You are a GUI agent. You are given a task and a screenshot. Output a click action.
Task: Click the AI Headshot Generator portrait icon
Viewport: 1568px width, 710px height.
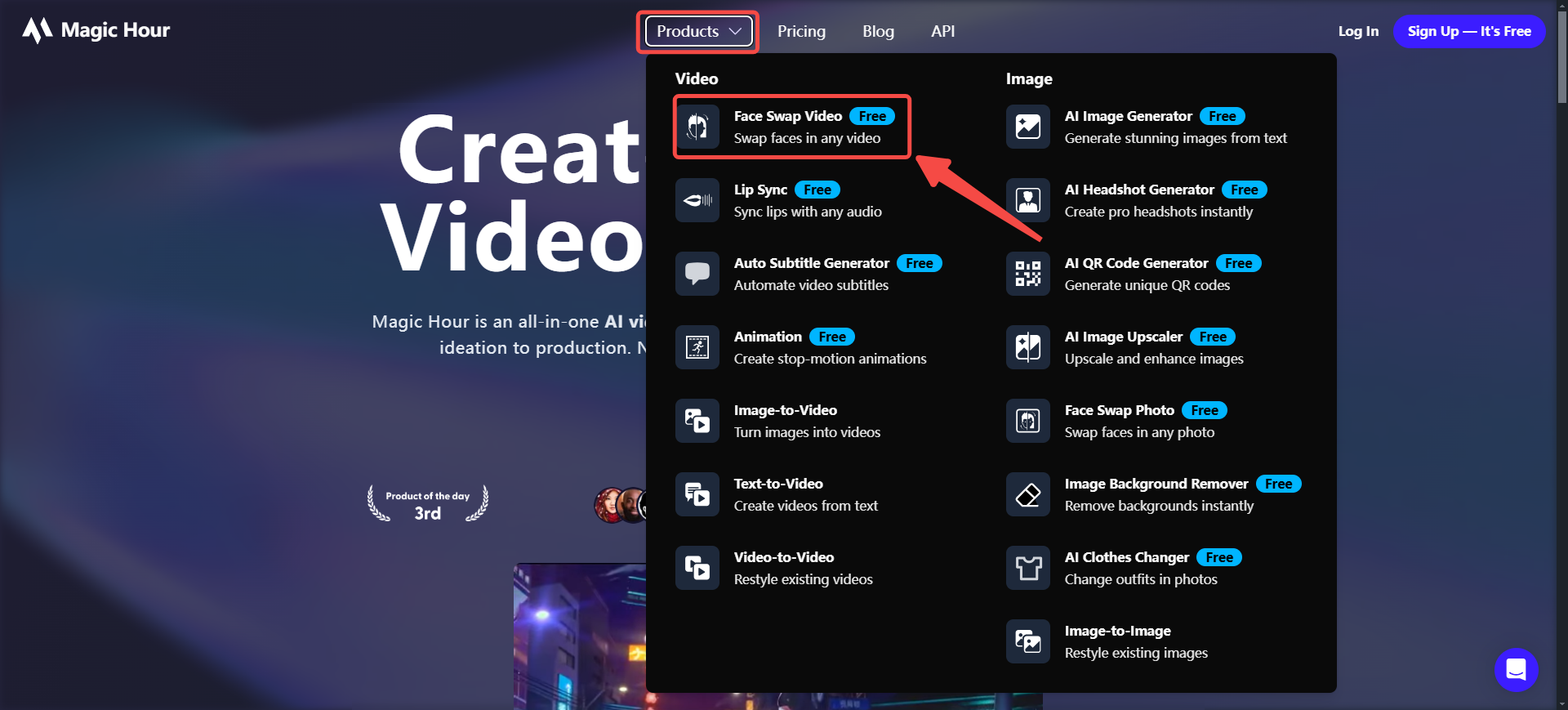point(1028,200)
